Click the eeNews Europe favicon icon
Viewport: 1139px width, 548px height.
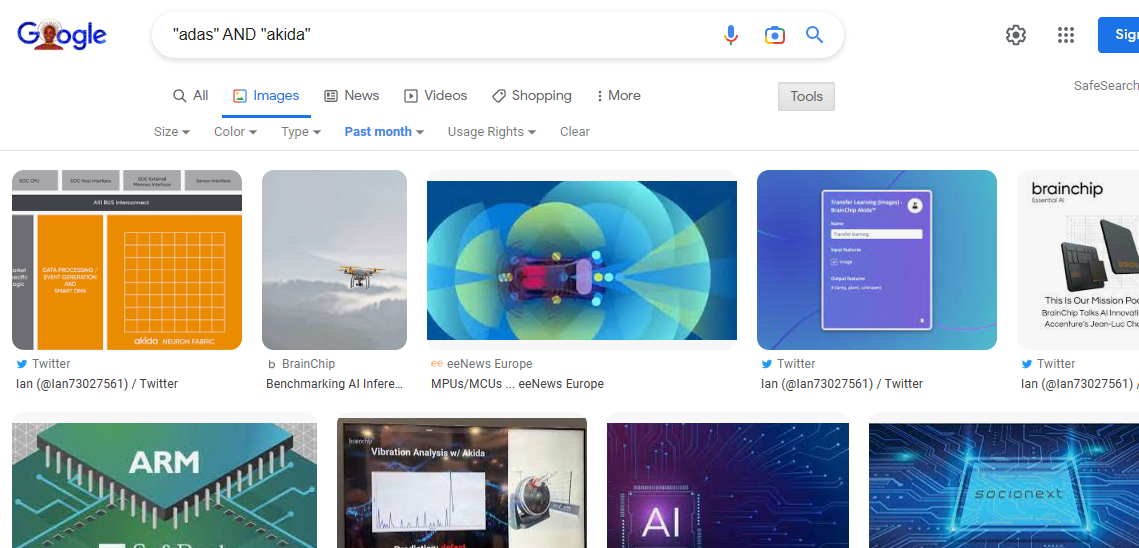tap(437, 363)
